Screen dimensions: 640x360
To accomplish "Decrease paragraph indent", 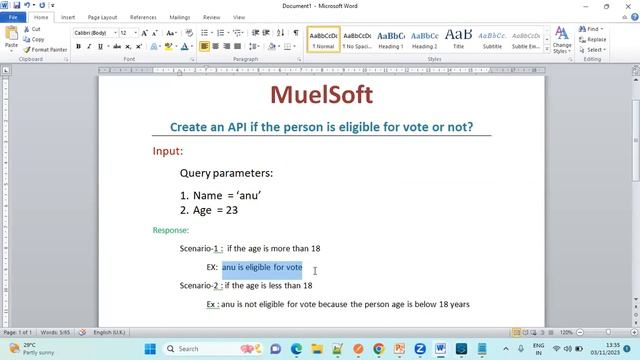I will pos(256,33).
